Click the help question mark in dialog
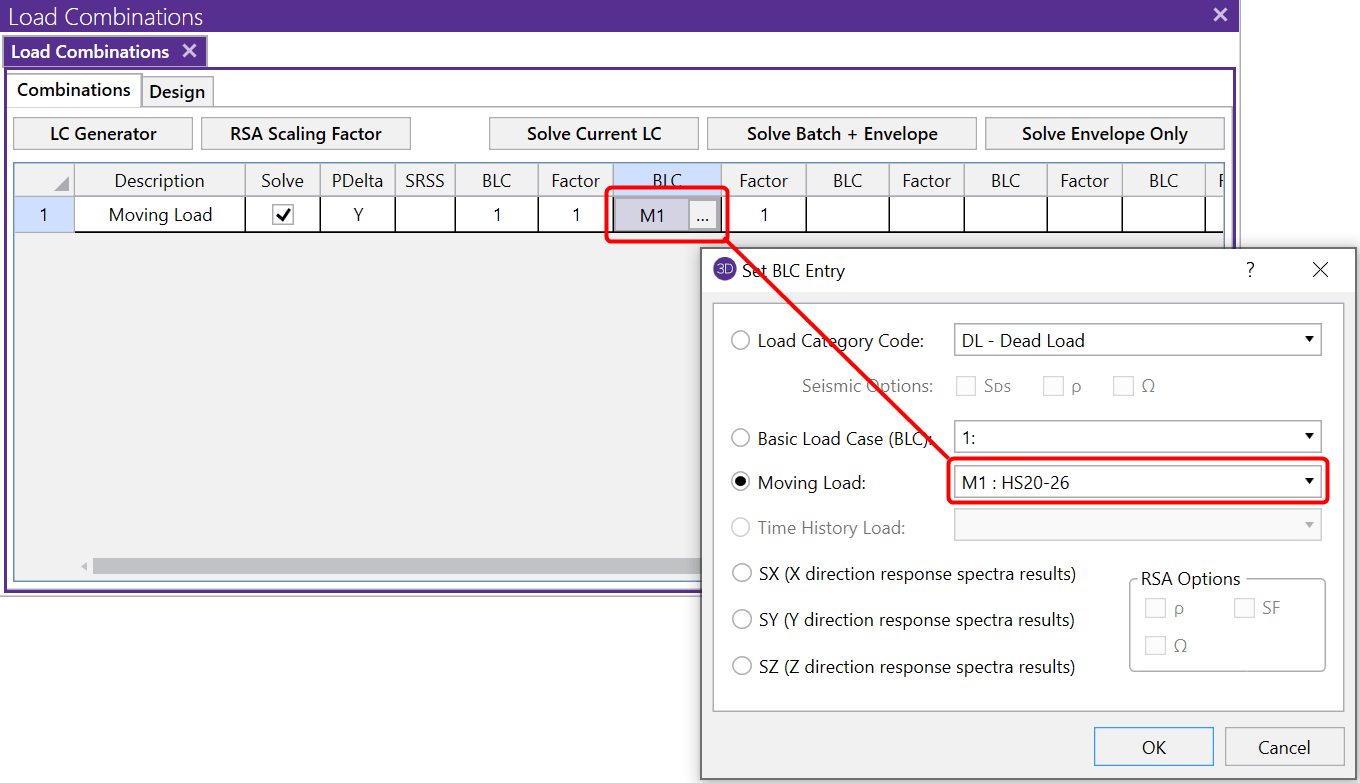The height and width of the screenshot is (783, 1360). pyautogui.click(x=1250, y=270)
